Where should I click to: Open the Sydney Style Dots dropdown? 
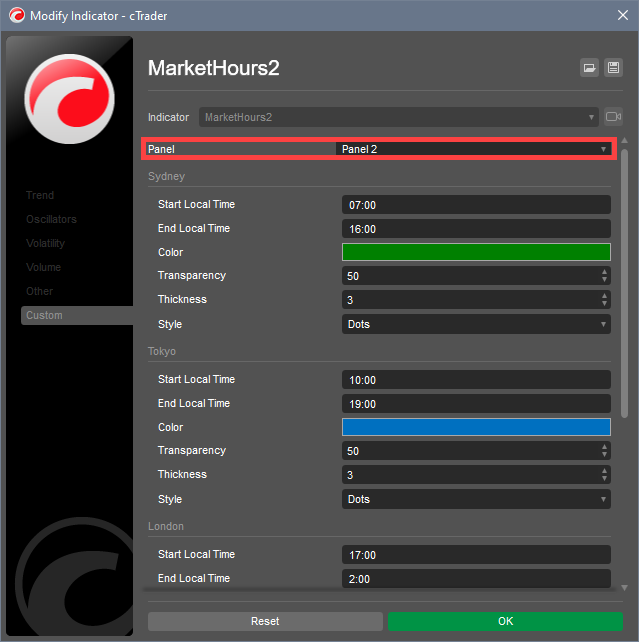(476, 324)
